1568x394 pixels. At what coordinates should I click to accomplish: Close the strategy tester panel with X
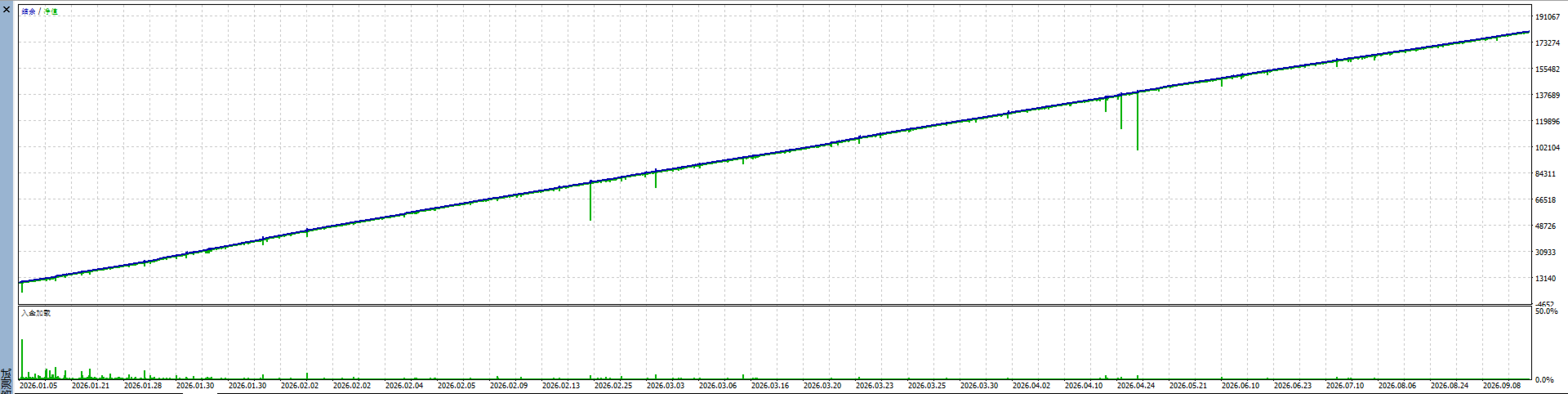(x=7, y=9)
